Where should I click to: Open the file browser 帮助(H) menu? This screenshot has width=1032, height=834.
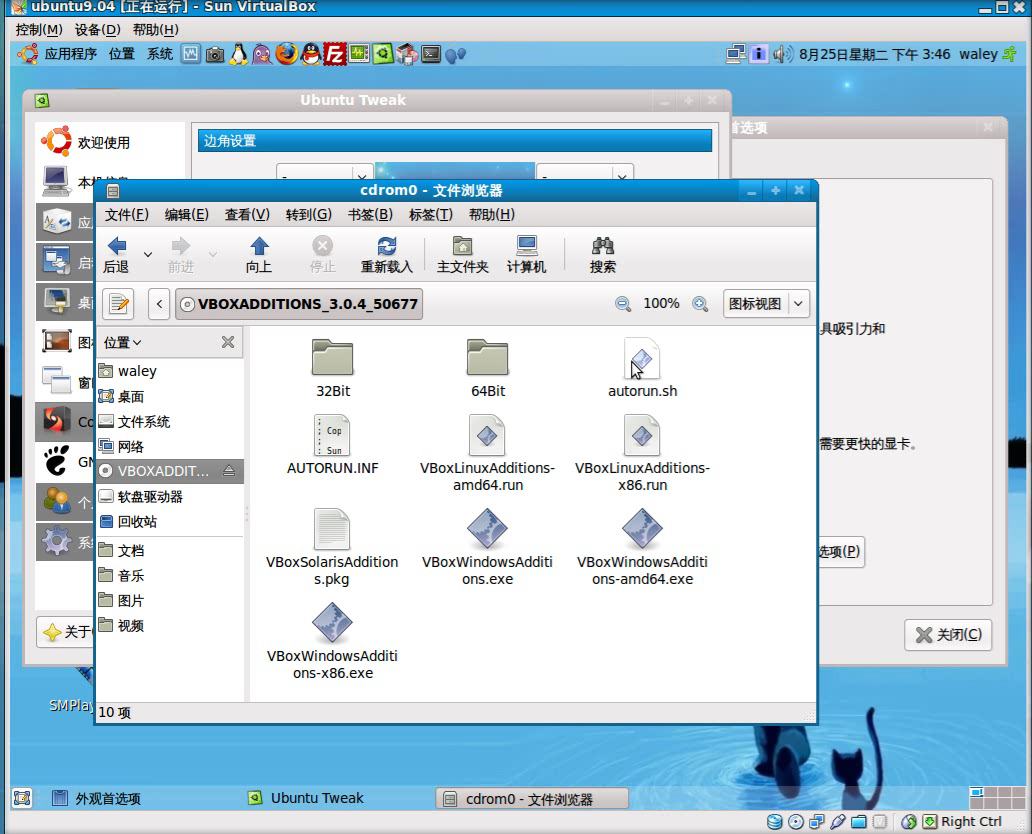pyautogui.click(x=491, y=215)
